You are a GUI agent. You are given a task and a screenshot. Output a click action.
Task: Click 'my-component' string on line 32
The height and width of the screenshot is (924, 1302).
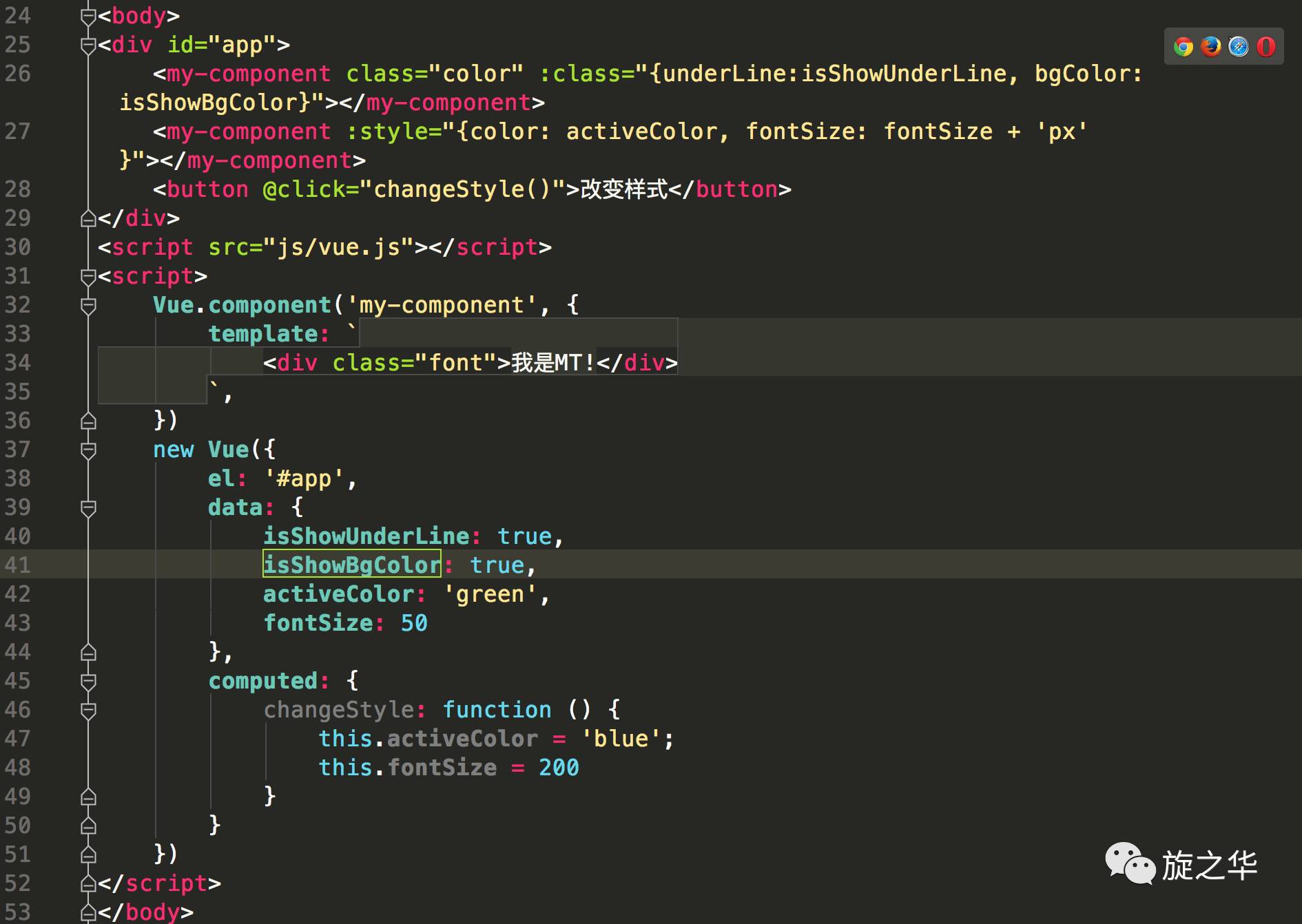(442, 304)
